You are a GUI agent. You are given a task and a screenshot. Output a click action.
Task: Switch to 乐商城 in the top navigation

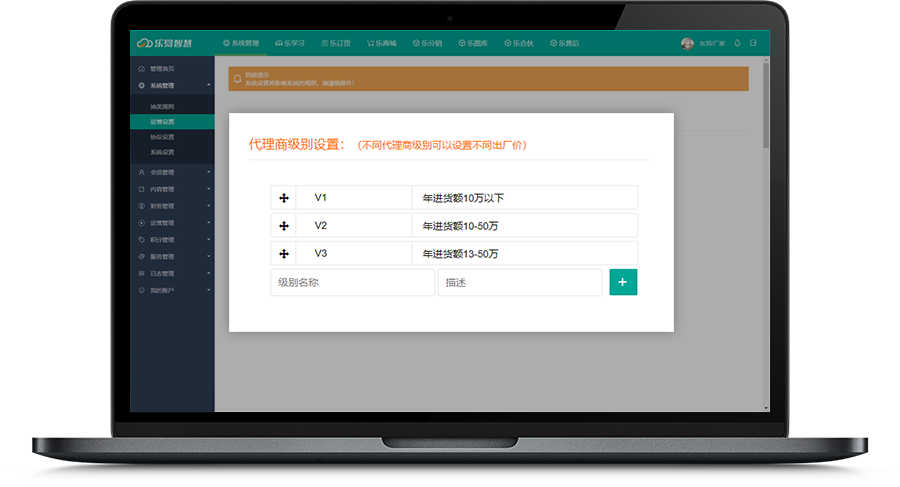pyautogui.click(x=383, y=43)
